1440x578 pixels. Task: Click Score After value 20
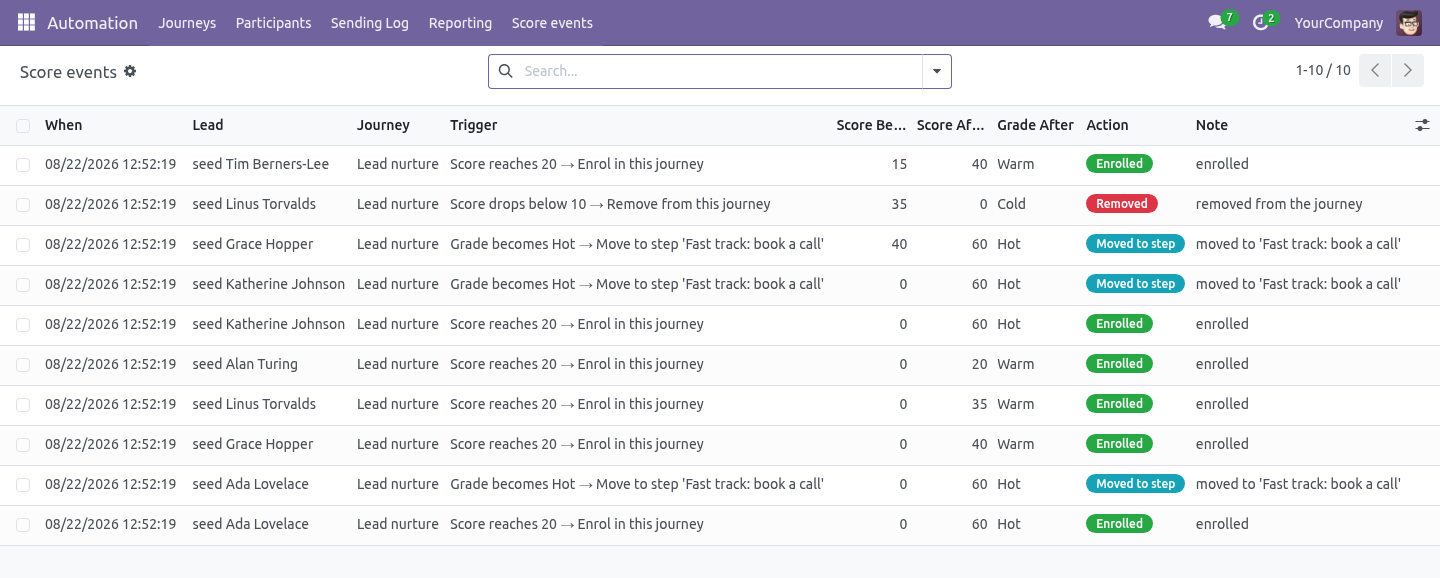979,364
